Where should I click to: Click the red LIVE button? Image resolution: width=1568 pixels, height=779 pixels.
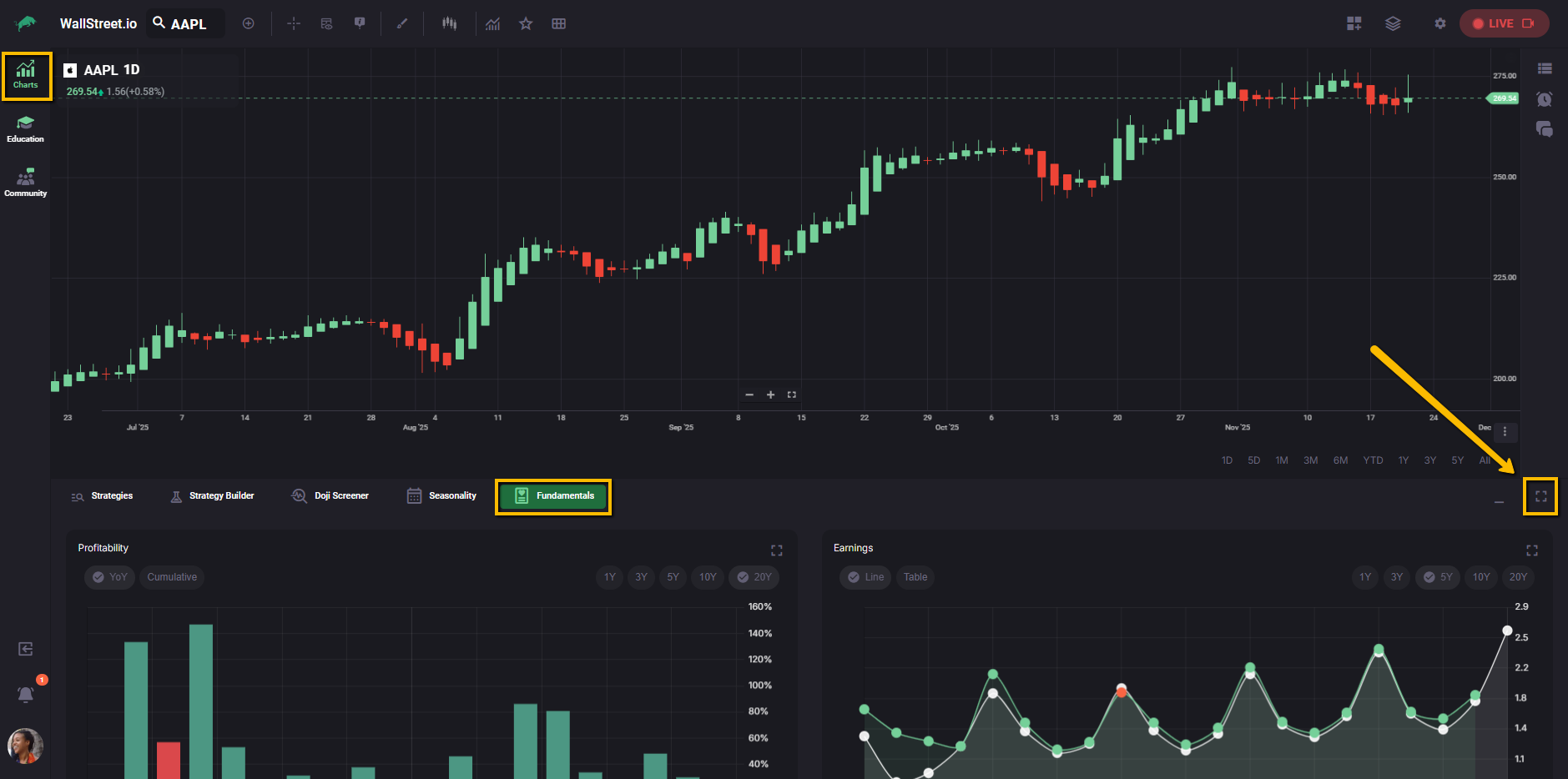[x=1504, y=23]
